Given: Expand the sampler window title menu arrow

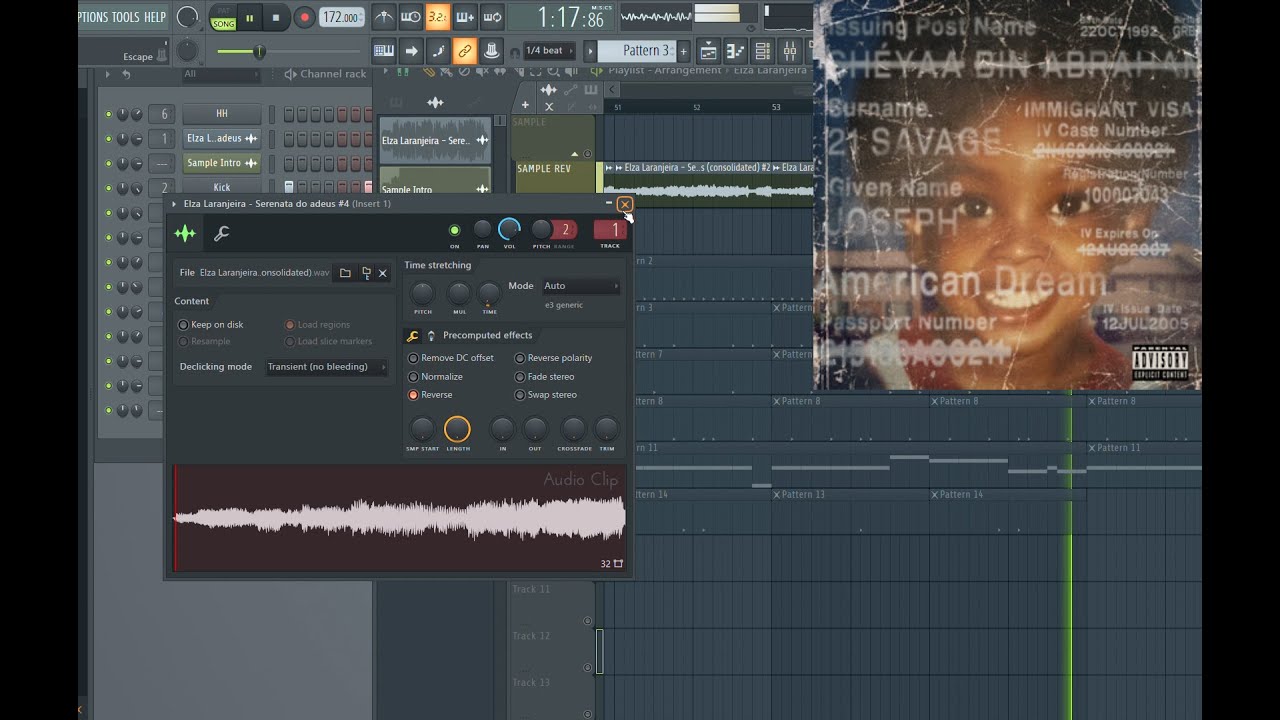Looking at the screenshot, I should point(174,204).
